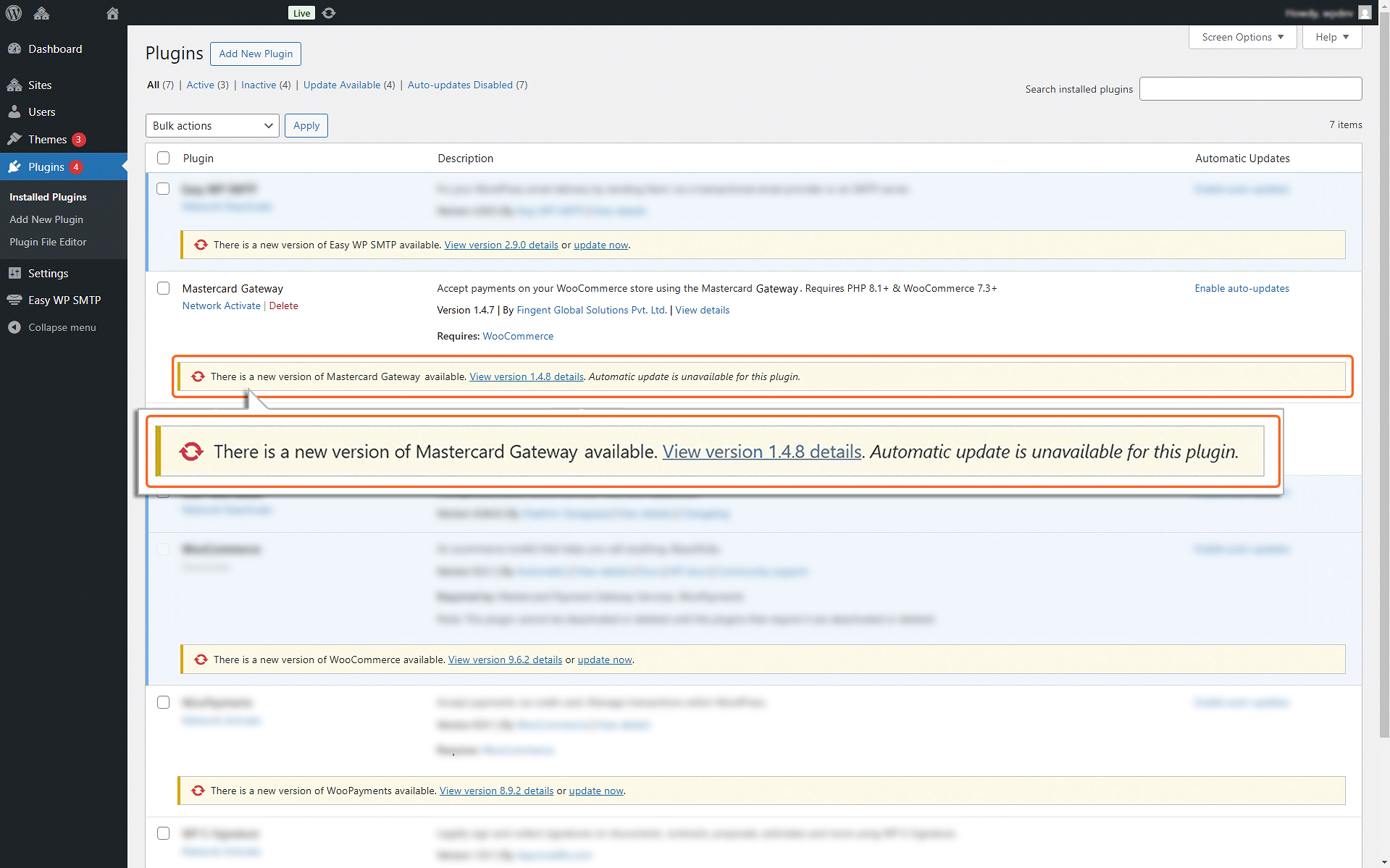This screenshot has height=868, width=1390.
Task: Click the Sites sidebar icon
Action: click(x=14, y=85)
